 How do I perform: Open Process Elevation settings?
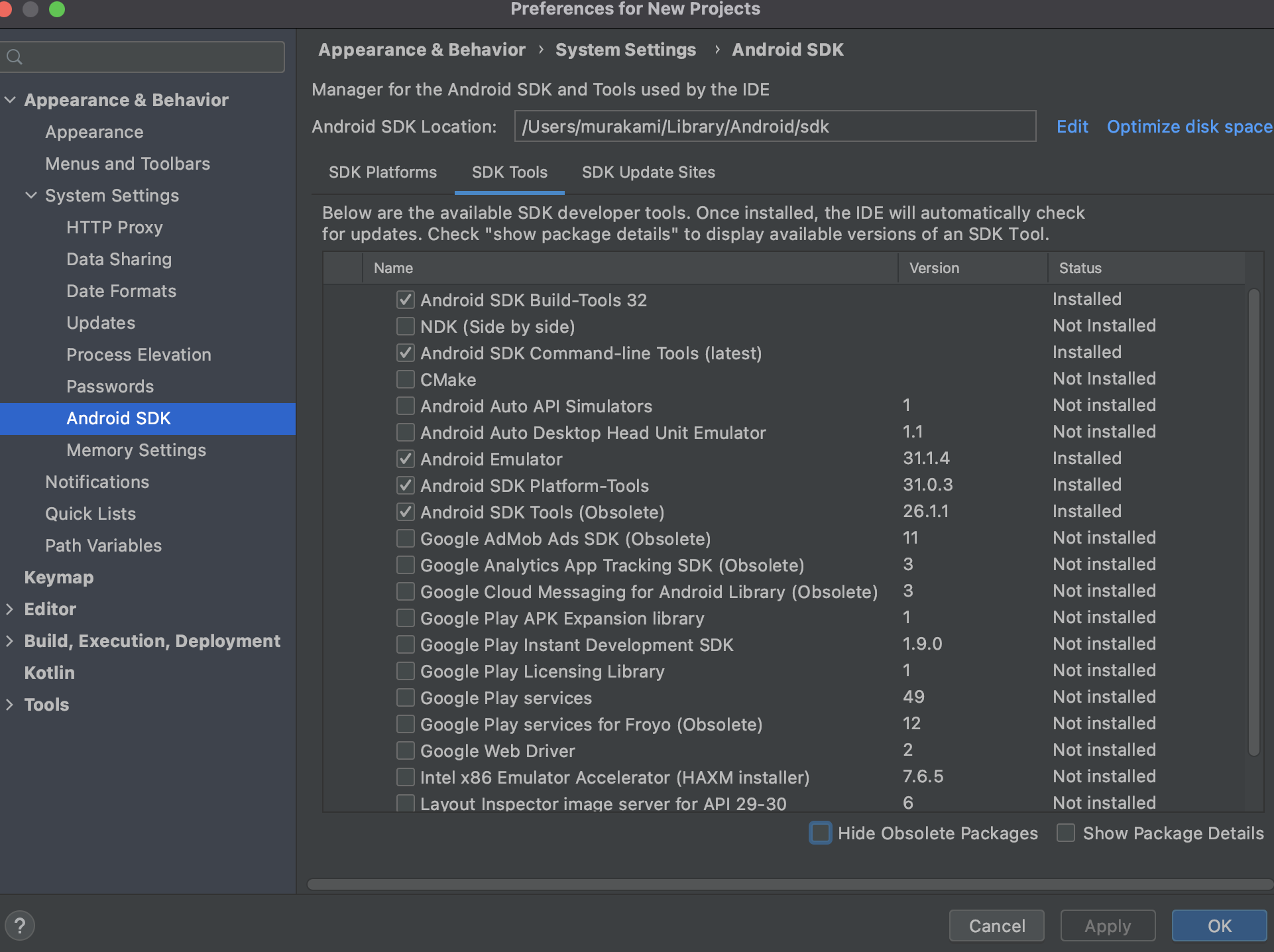[x=139, y=355]
